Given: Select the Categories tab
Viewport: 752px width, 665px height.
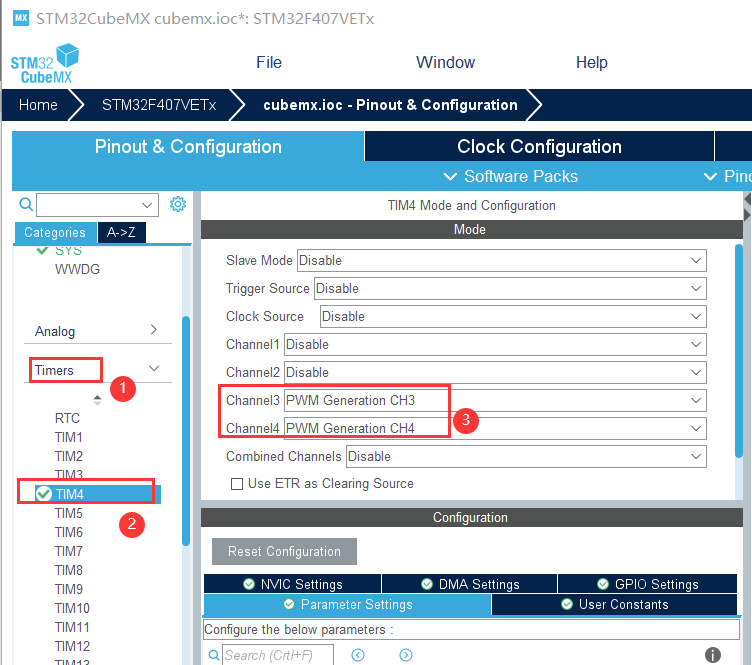Looking at the screenshot, I should tap(55, 233).
